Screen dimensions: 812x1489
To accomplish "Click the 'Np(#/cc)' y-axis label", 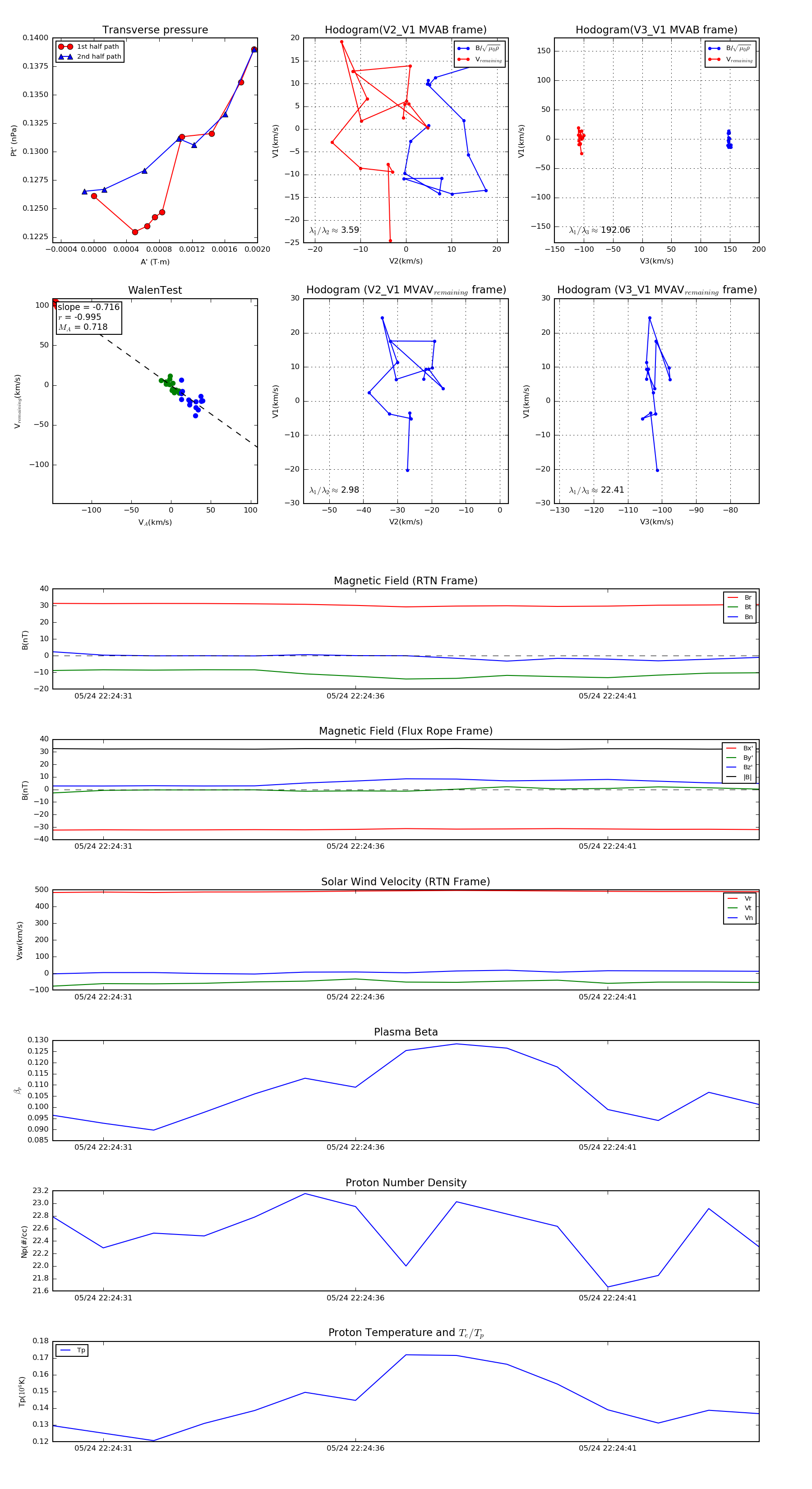I will coord(24,1242).
